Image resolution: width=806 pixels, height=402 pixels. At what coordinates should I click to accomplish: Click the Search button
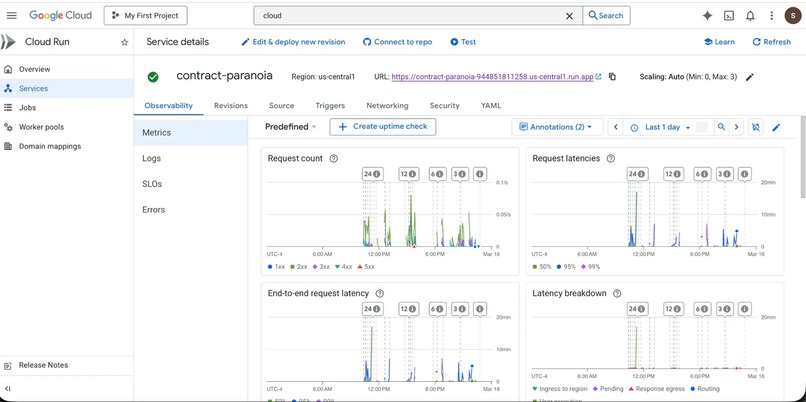coord(606,16)
